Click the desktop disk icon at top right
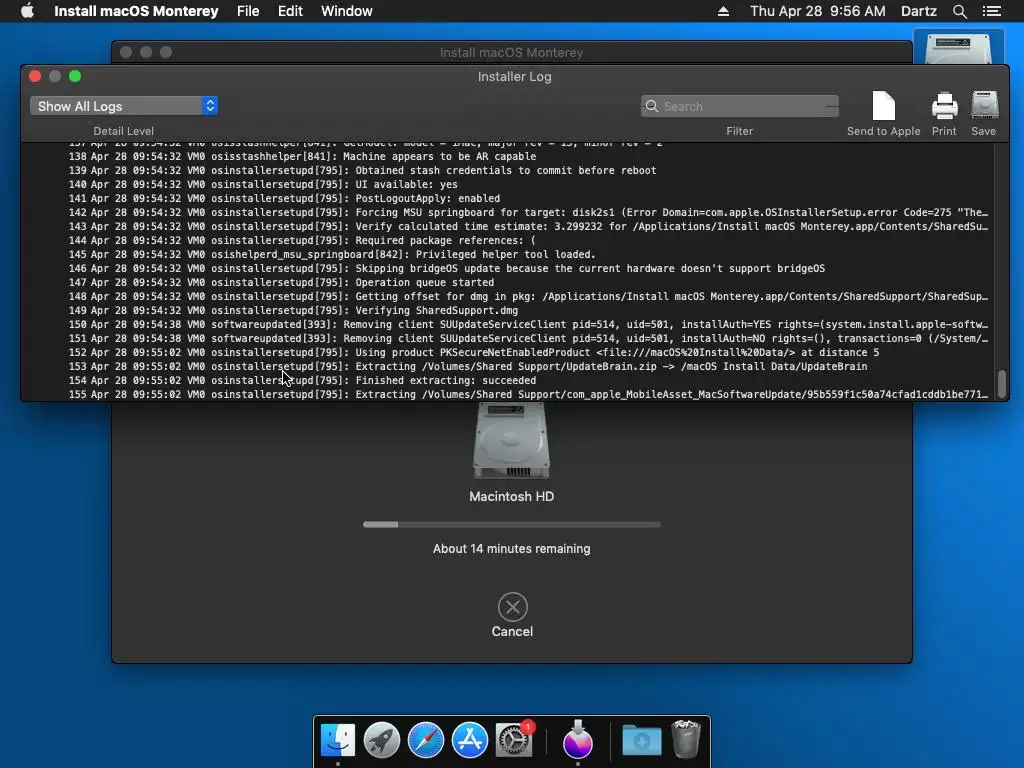Image resolution: width=1024 pixels, height=768 pixels. [958, 47]
